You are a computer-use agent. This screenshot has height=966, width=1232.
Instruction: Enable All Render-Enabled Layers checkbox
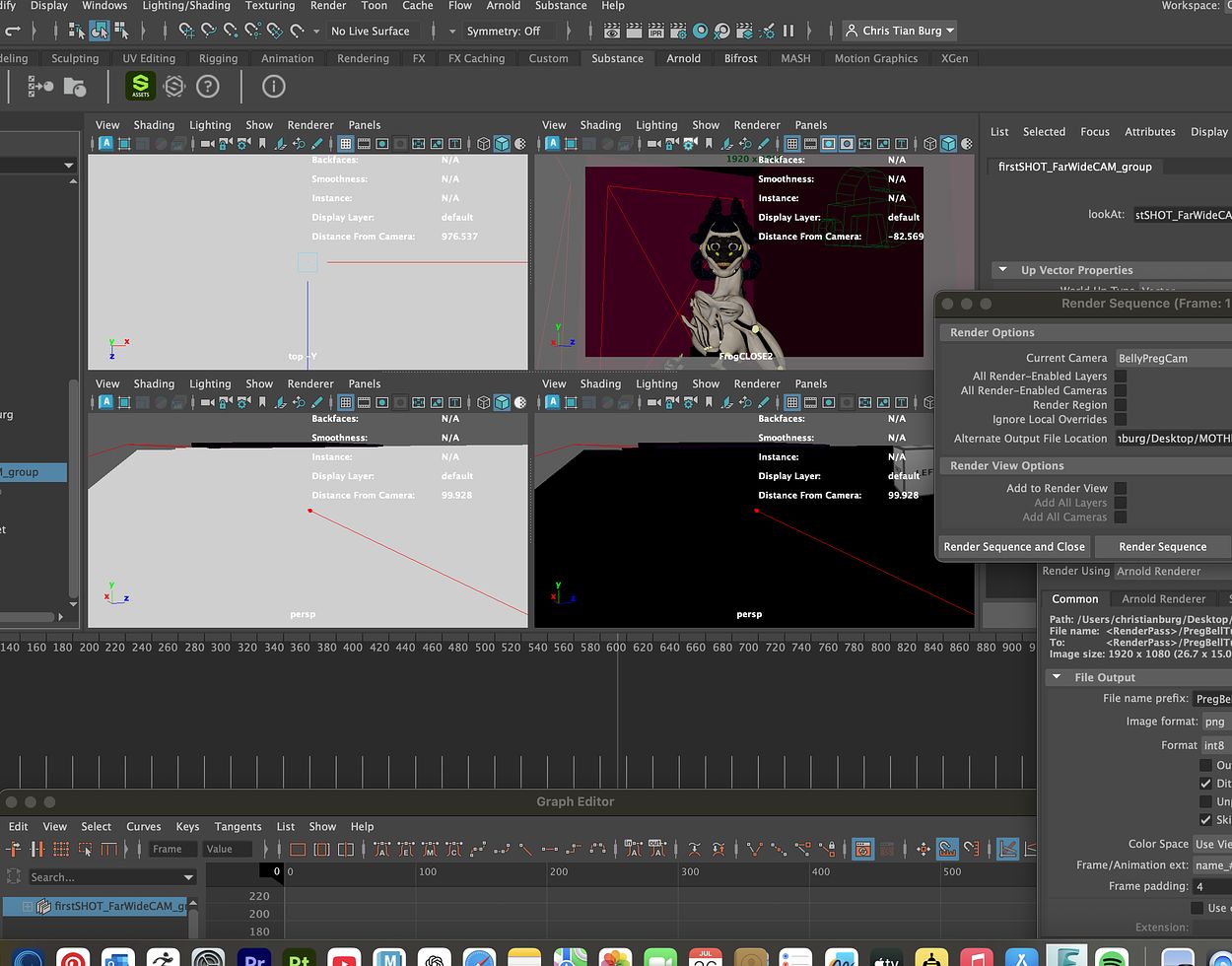coord(1120,377)
